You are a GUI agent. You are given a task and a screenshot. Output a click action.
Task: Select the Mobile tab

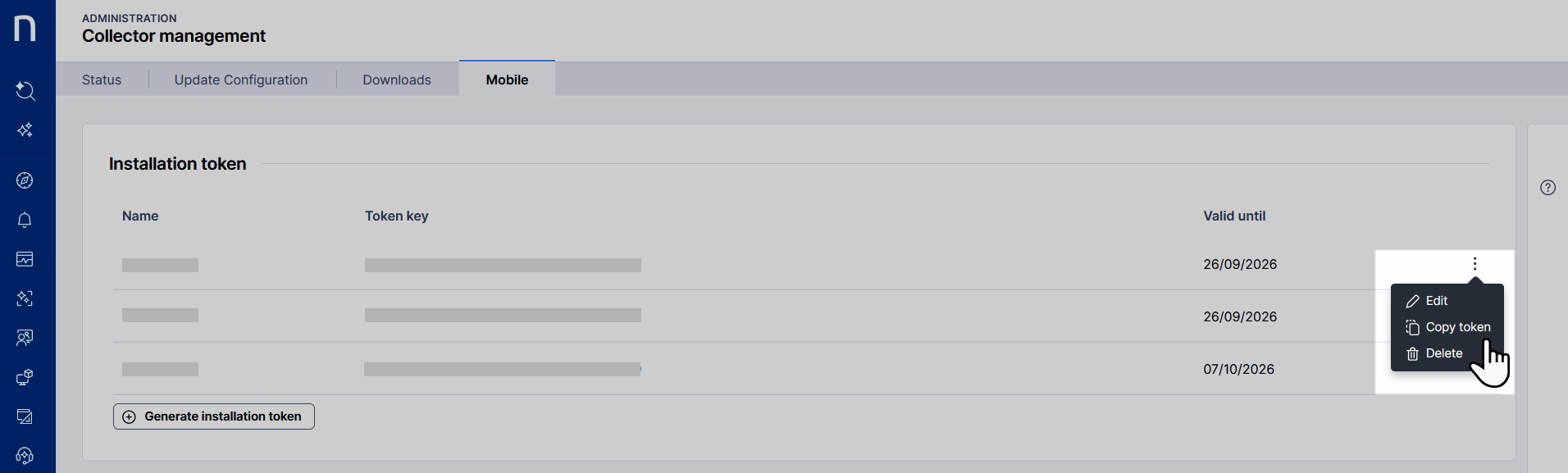507,80
